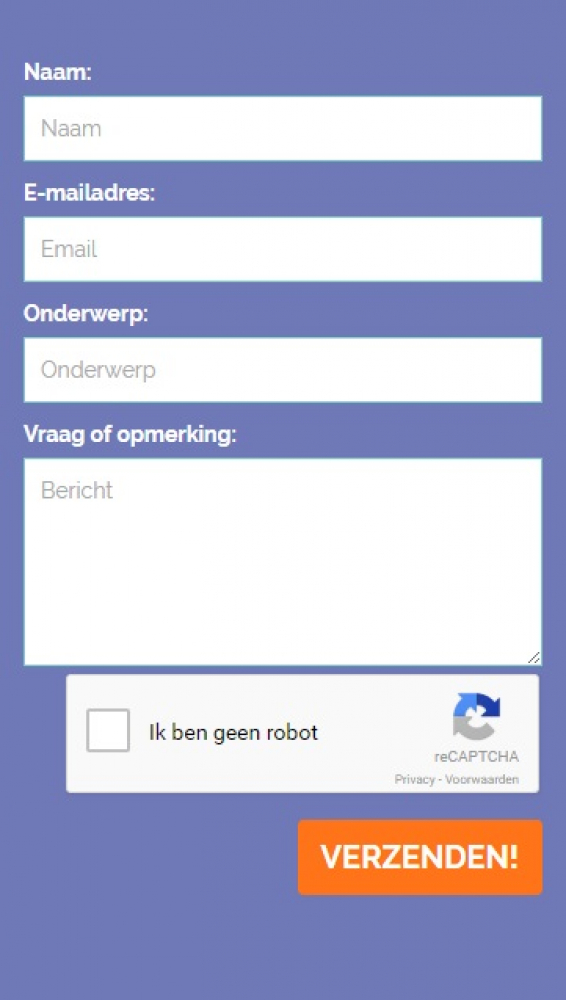The width and height of the screenshot is (566, 1000).
Task: Click the reCAPTCHA logo icon
Action: [x=477, y=716]
